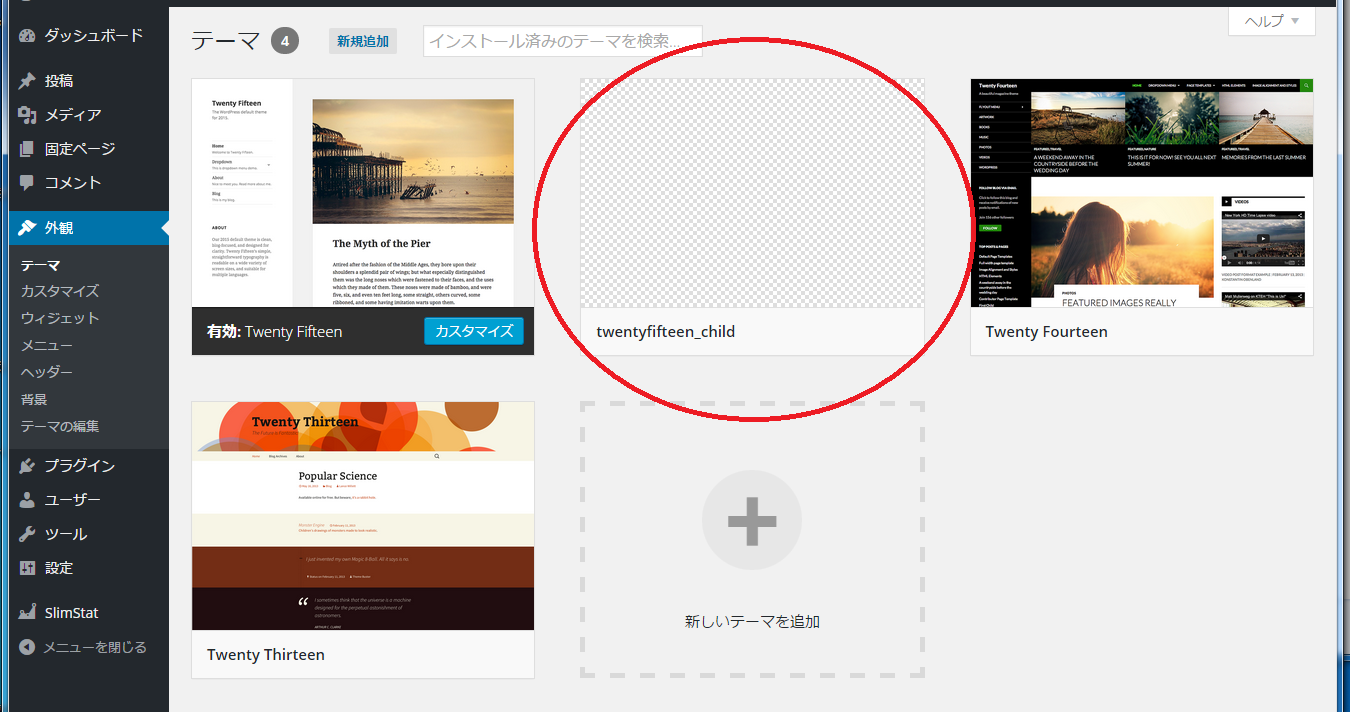Viewport: 1350px width, 712px height.
Task: Click the blue カスタマイズ button
Action: tap(474, 331)
